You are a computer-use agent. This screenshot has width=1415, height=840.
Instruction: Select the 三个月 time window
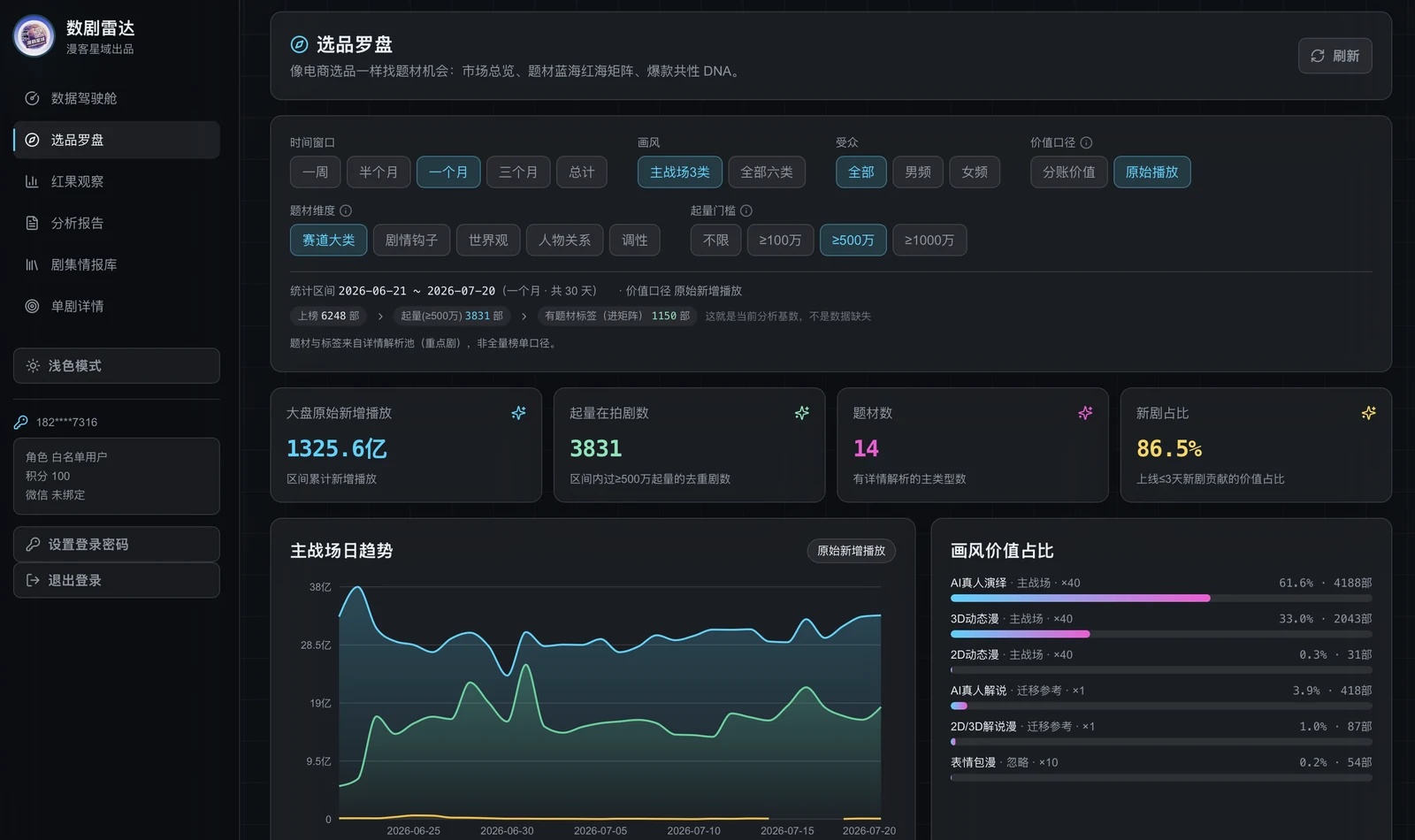click(x=518, y=172)
